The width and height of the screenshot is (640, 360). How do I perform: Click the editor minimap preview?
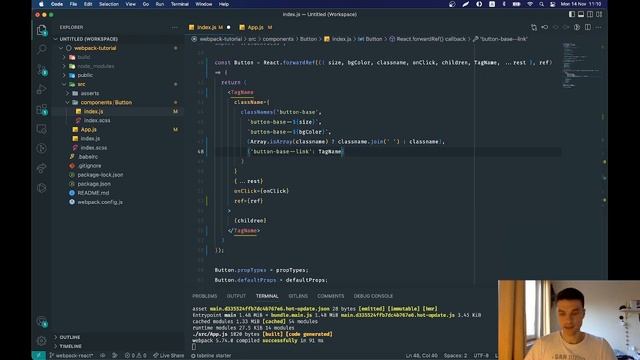click(580, 65)
